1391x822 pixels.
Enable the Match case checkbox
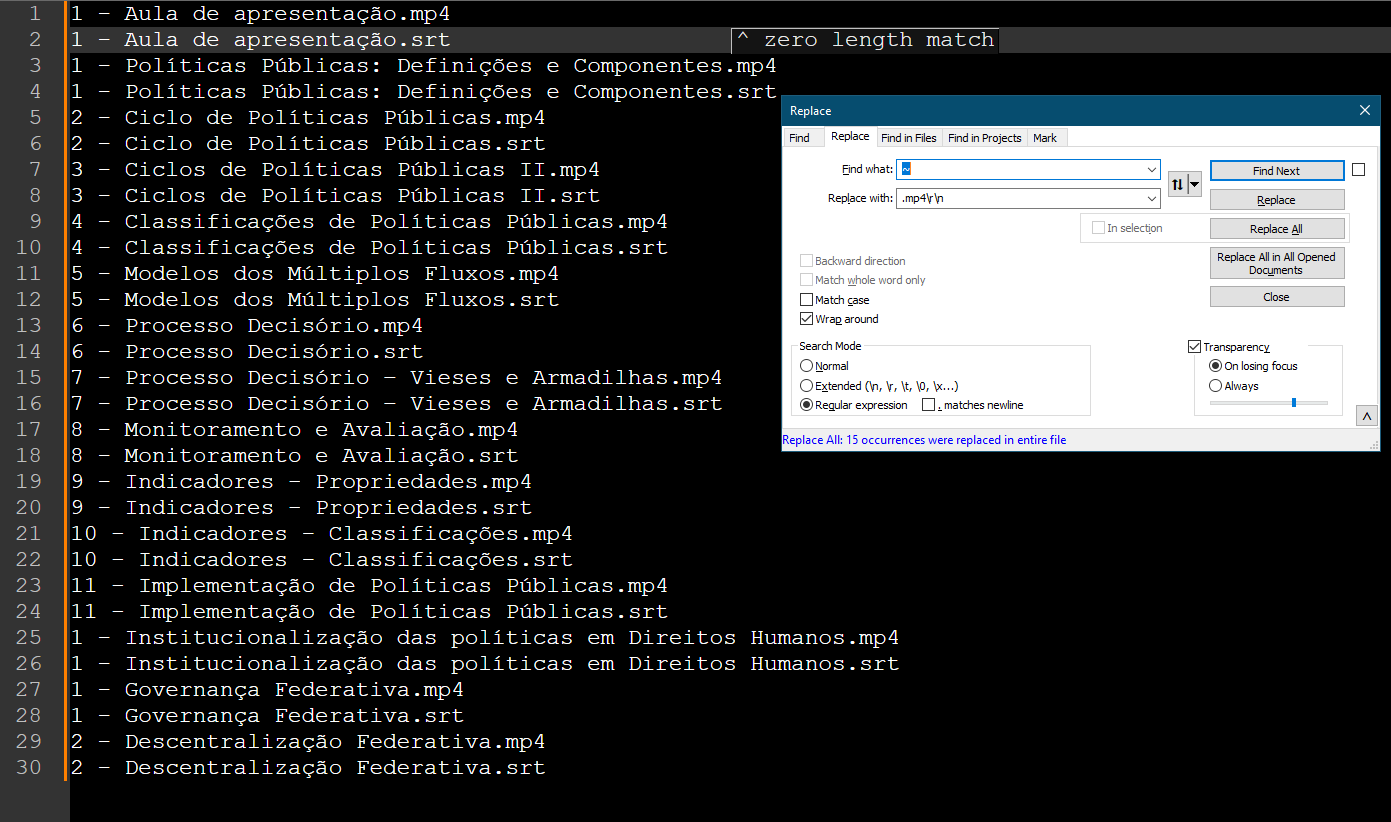click(807, 300)
